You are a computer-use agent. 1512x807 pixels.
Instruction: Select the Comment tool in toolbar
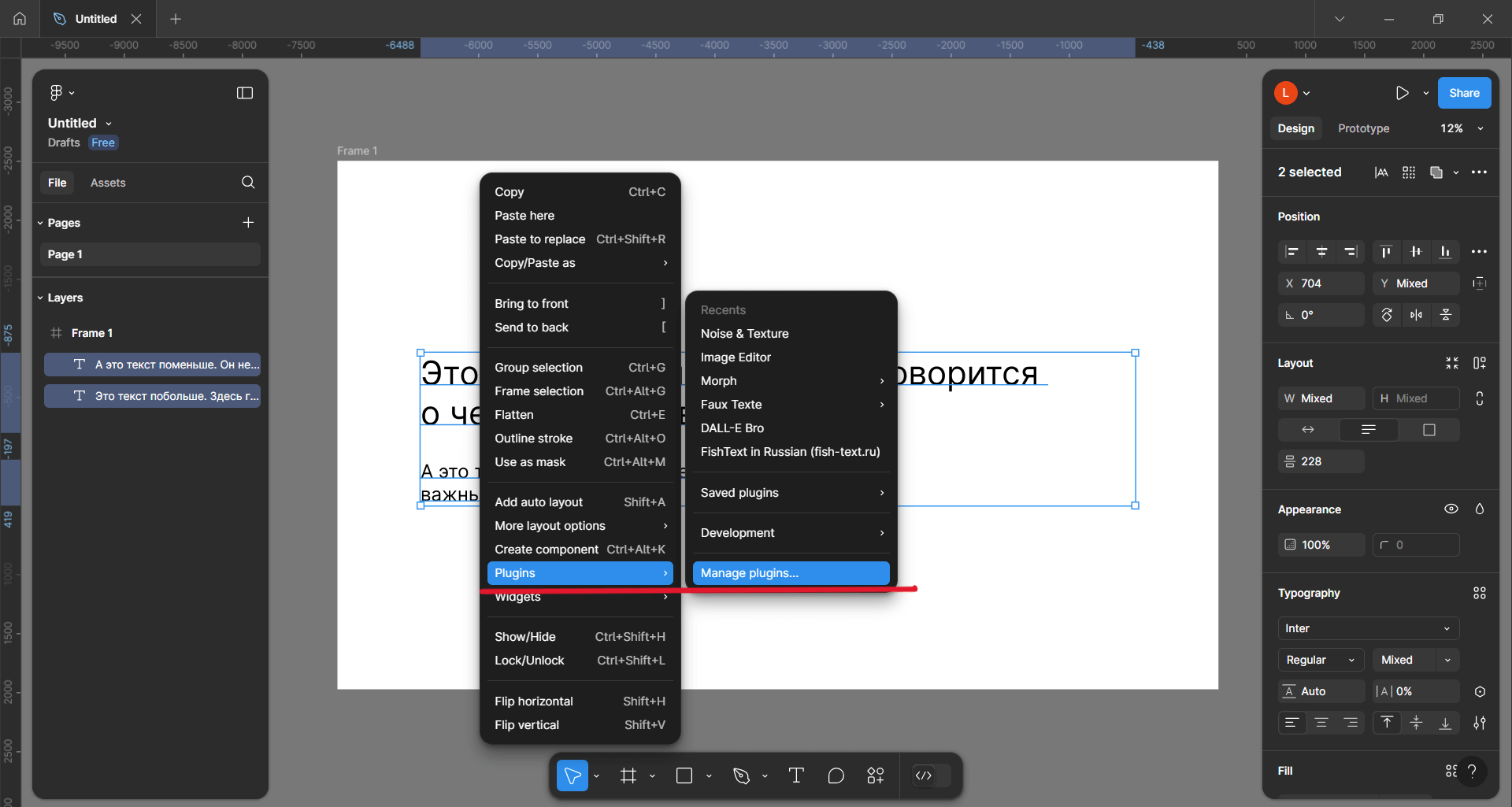[x=836, y=776]
